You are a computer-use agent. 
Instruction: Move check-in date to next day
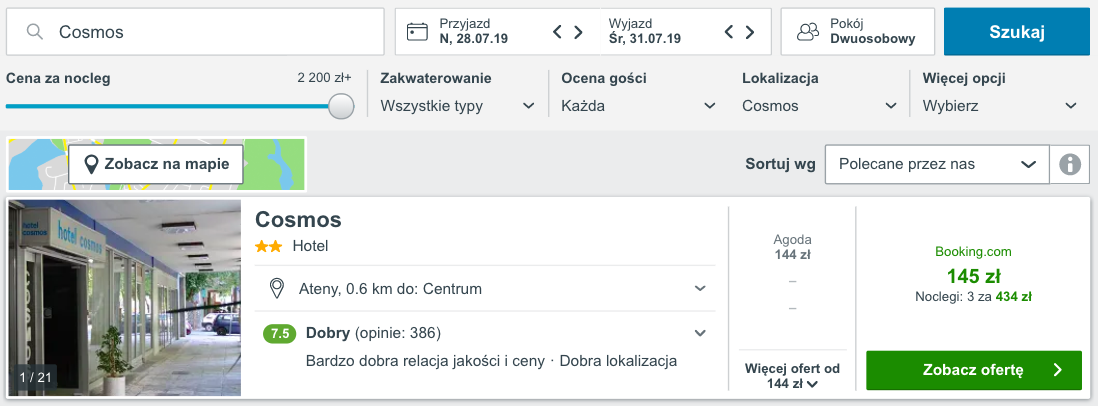coord(578,32)
